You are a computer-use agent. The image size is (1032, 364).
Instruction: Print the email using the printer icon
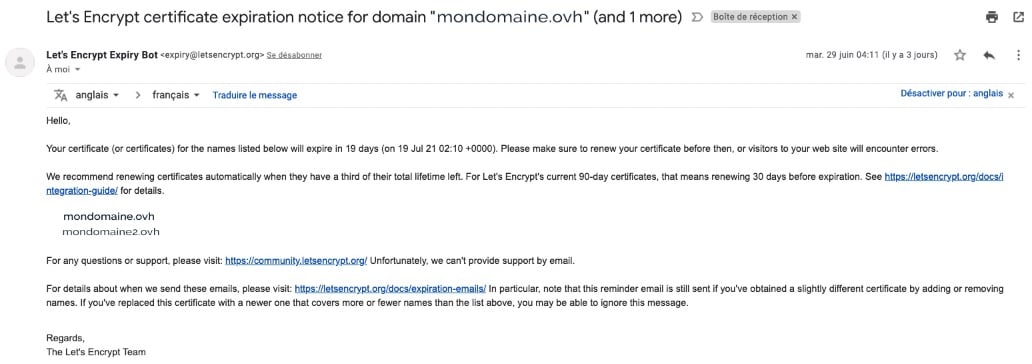click(x=992, y=18)
